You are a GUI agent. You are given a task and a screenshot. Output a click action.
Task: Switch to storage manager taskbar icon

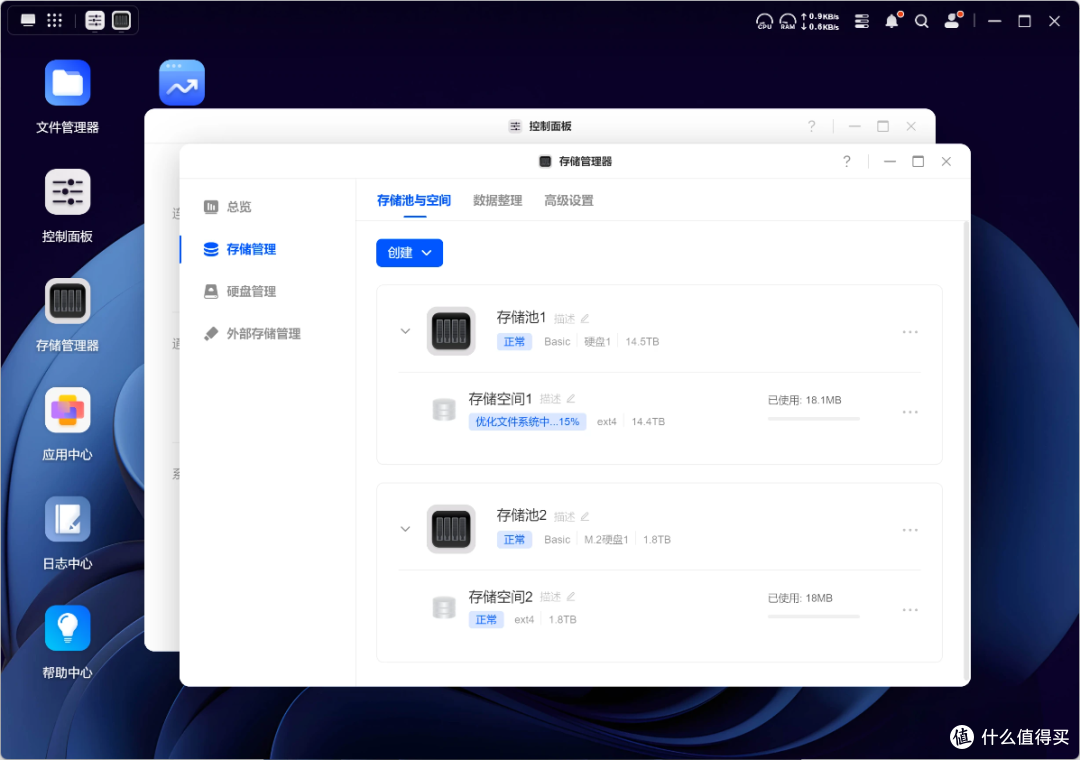click(x=121, y=21)
